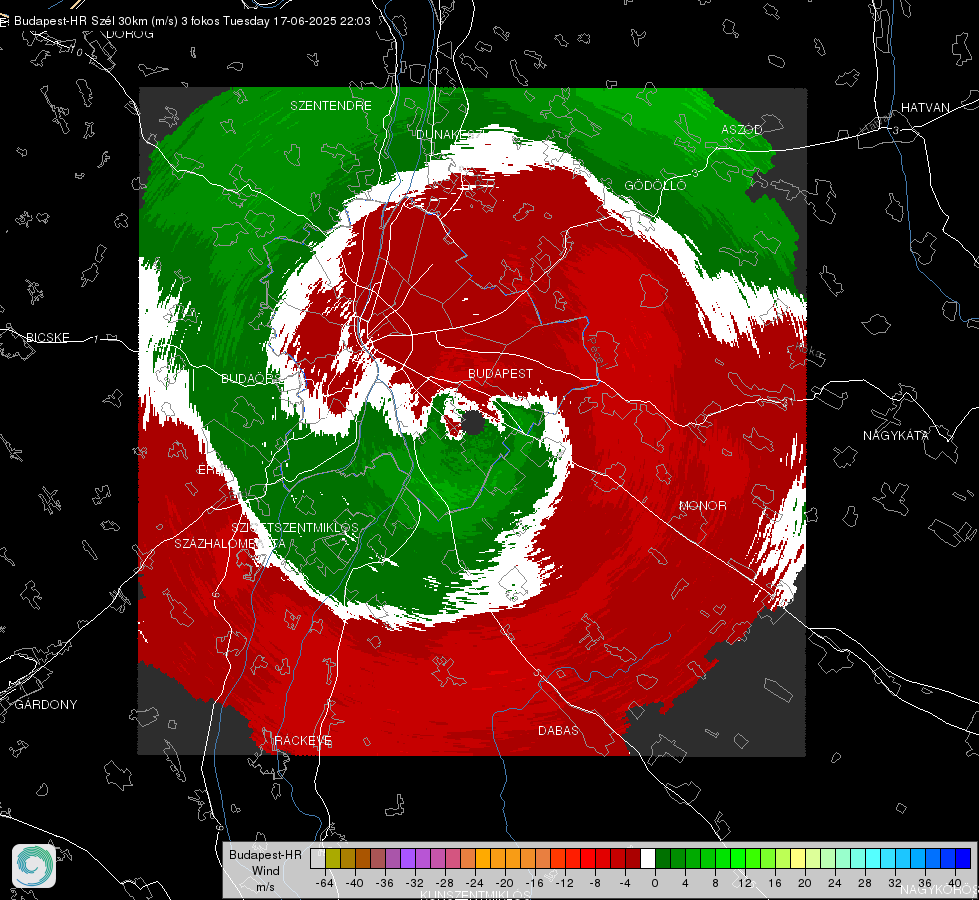This screenshot has height=900, width=979.
Task: Click the SZAZHALOMBATTA map label
Action: [230, 543]
